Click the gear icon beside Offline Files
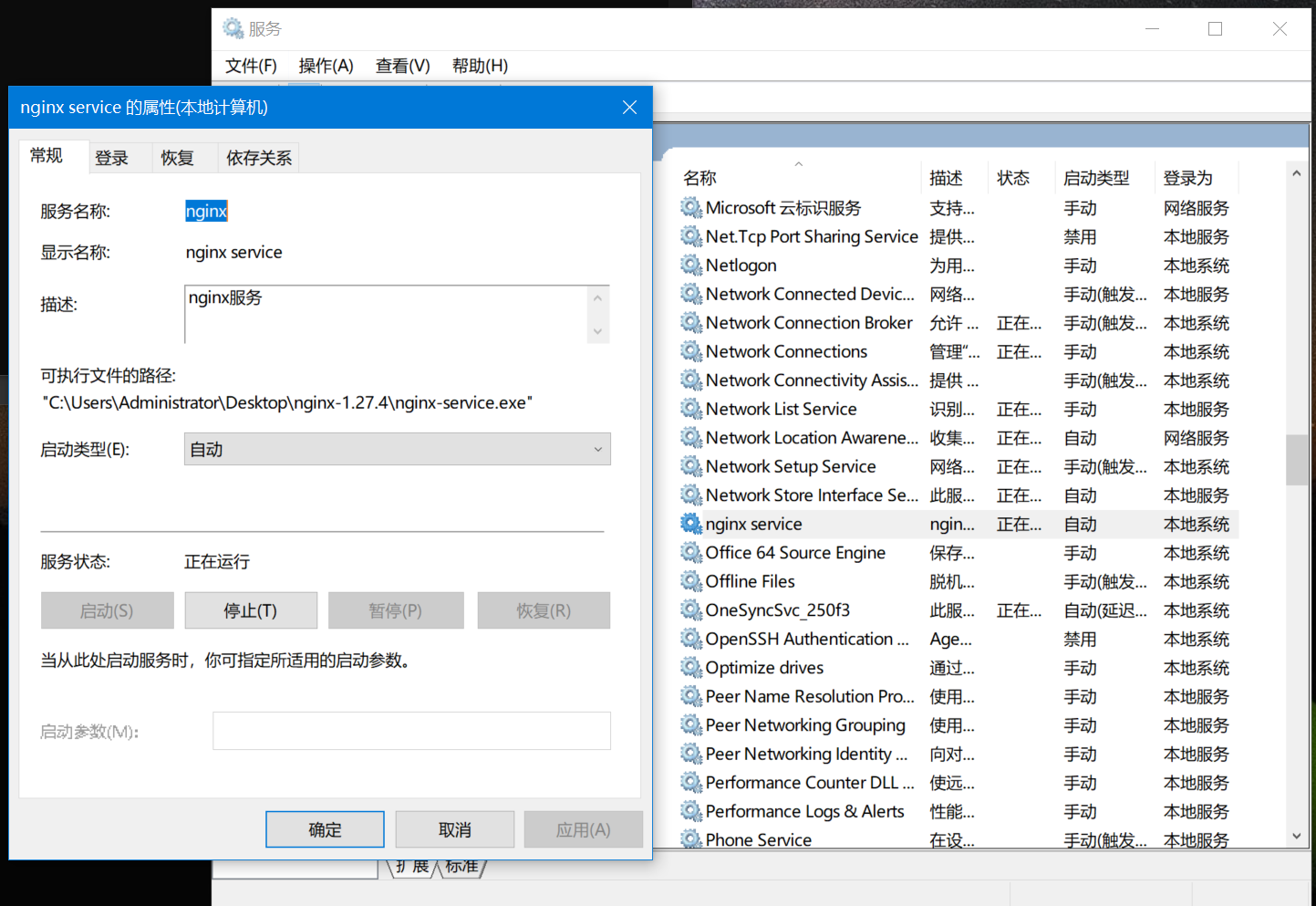The height and width of the screenshot is (906, 1316). click(x=691, y=581)
